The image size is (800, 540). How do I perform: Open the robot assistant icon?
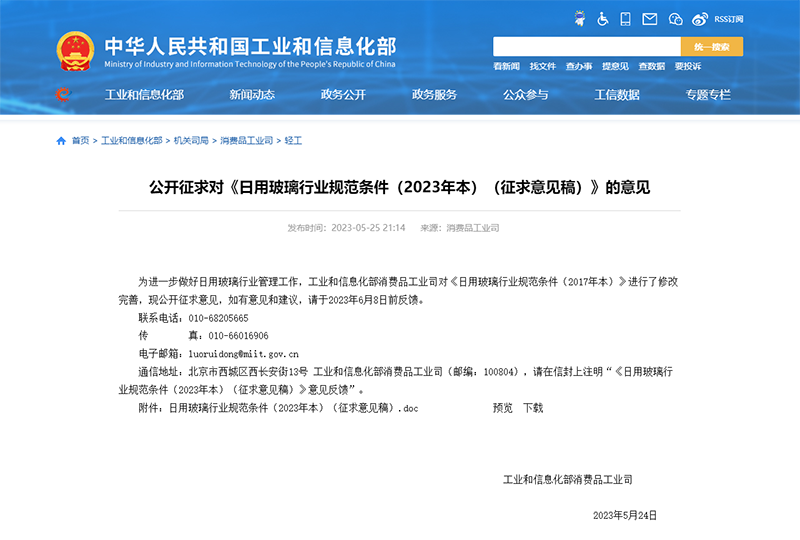coord(580,19)
